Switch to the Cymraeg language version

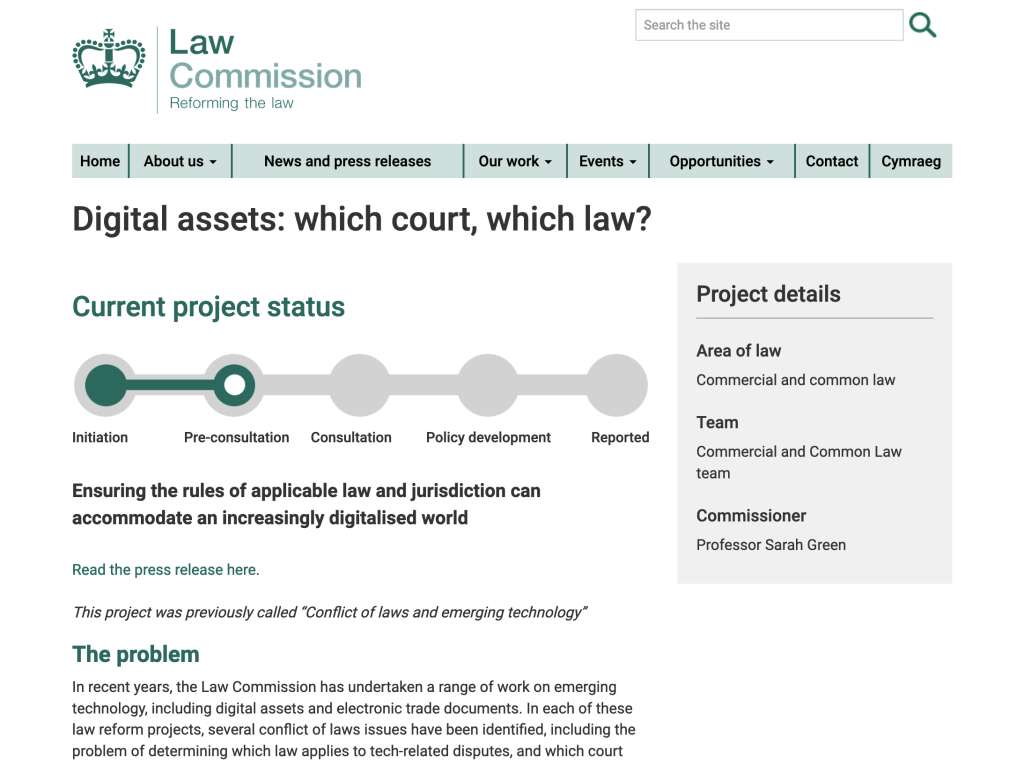[x=911, y=161]
